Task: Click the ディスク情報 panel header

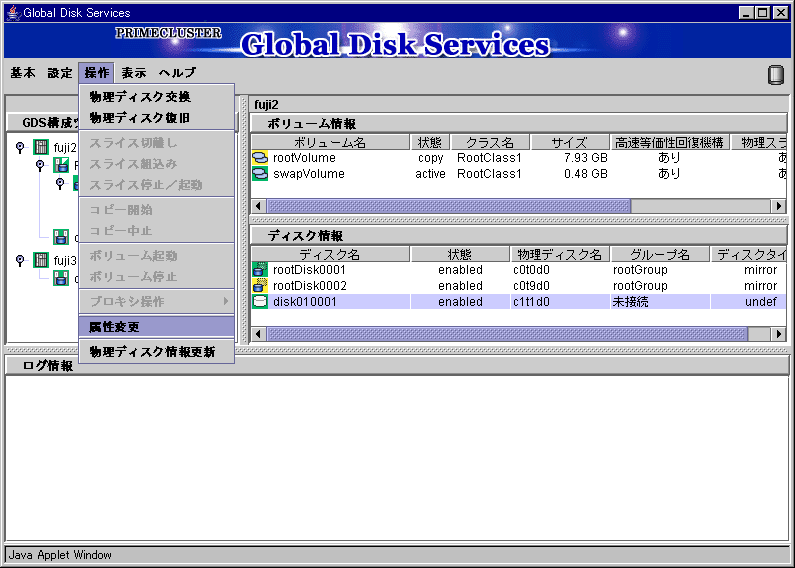Action: click(519, 235)
